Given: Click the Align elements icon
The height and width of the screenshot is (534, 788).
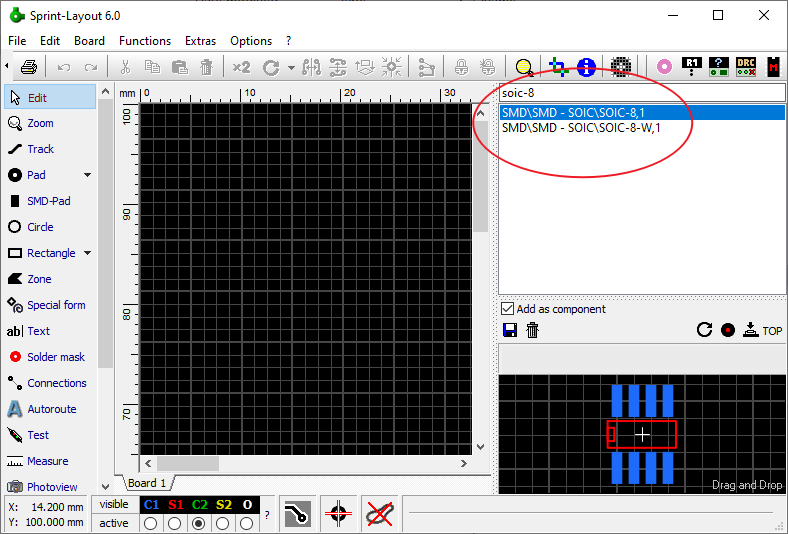Looking at the screenshot, I should (365, 67).
